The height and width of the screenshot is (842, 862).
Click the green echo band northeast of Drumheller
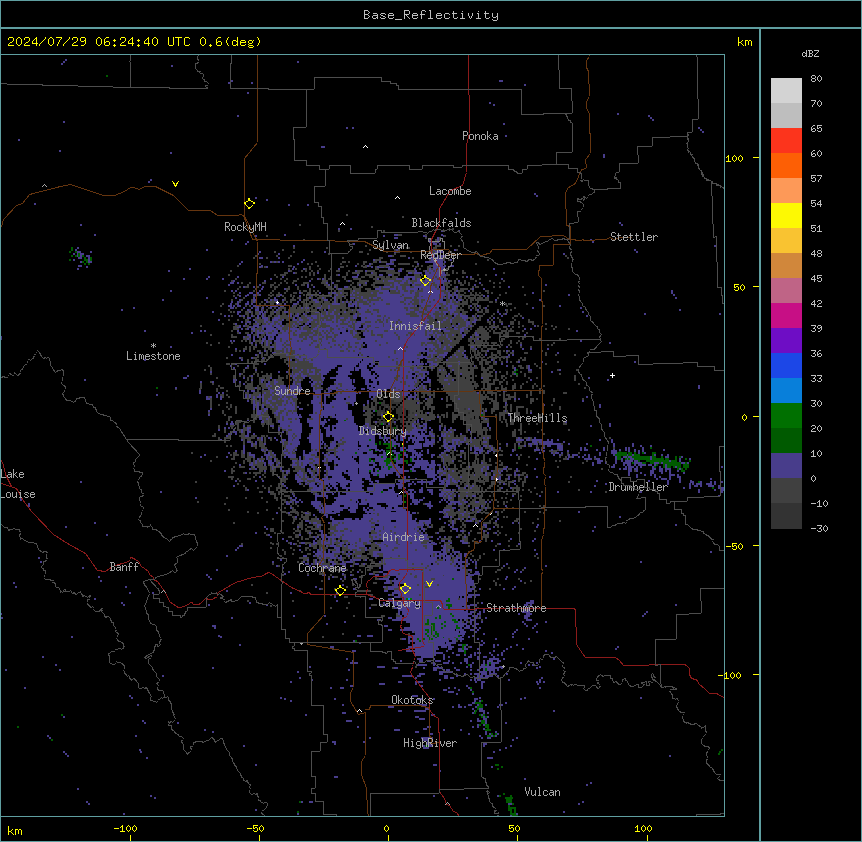(653, 459)
